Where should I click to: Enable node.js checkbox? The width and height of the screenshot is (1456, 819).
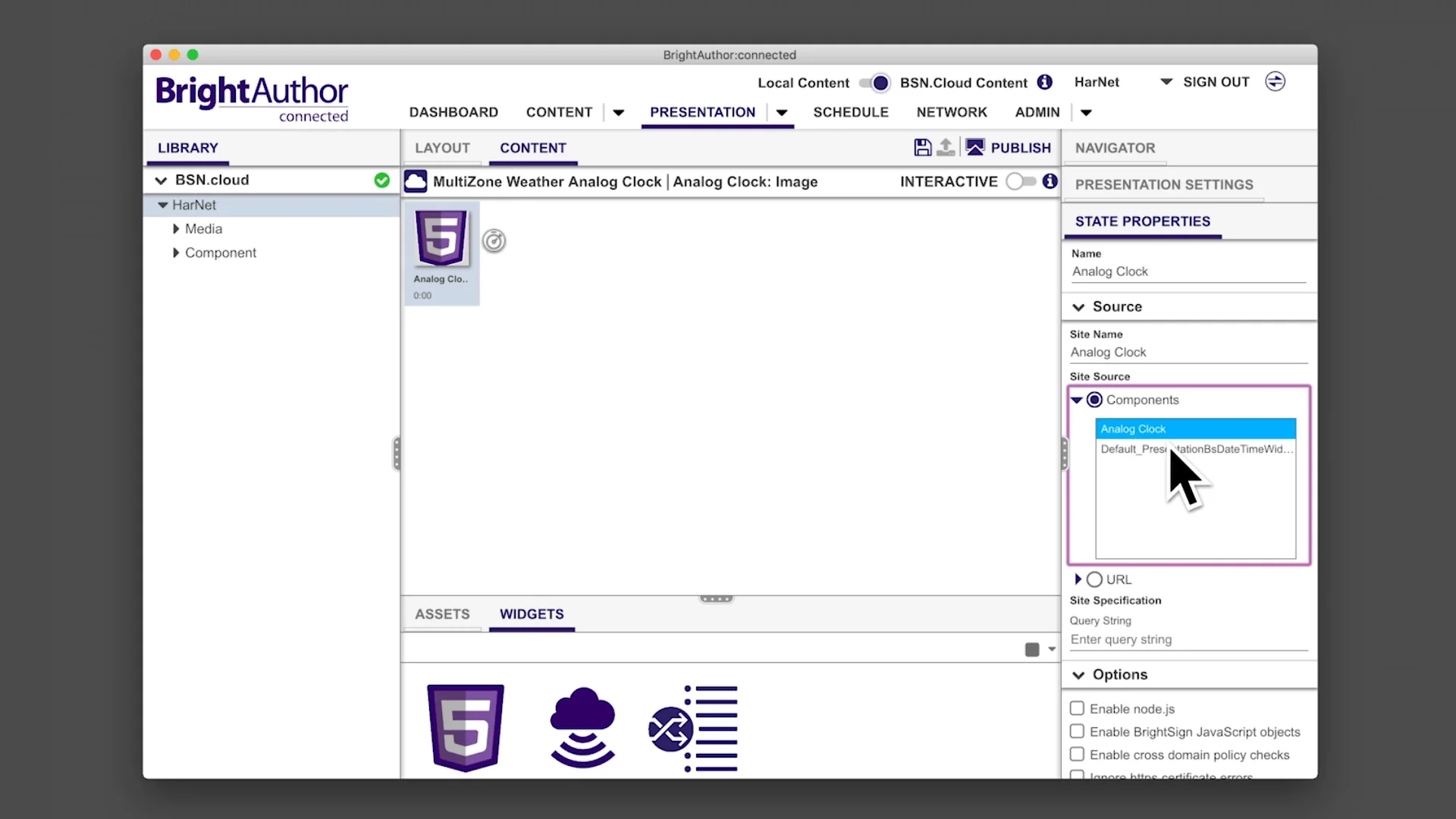[x=1077, y=708]
